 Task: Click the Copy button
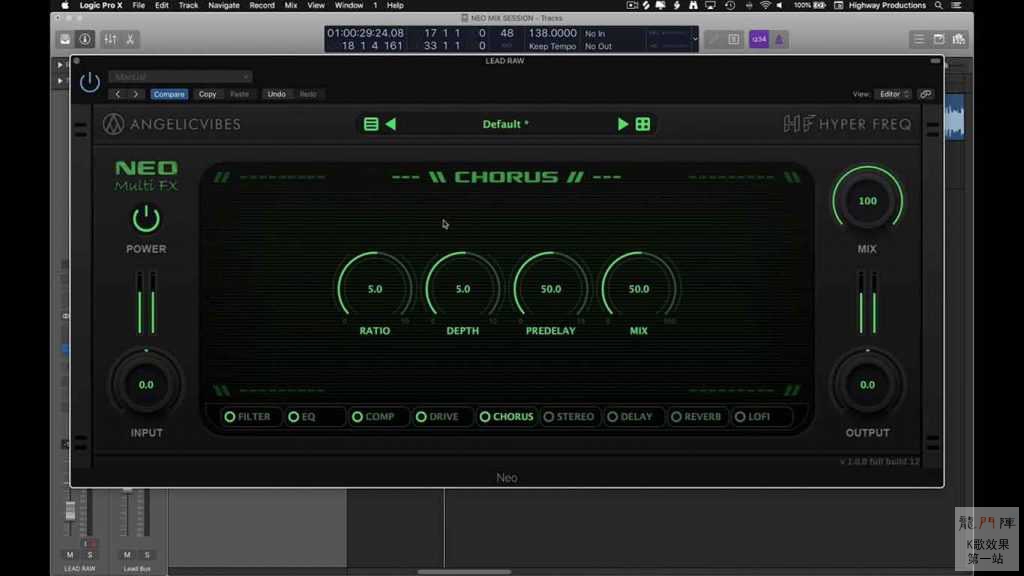click(x=207, y=94)
